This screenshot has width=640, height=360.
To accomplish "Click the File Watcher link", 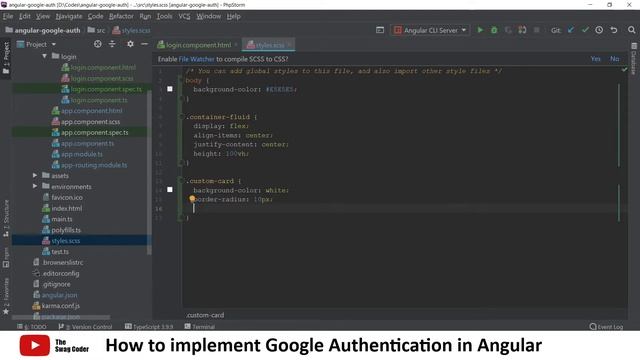I will tap(196, 59).
